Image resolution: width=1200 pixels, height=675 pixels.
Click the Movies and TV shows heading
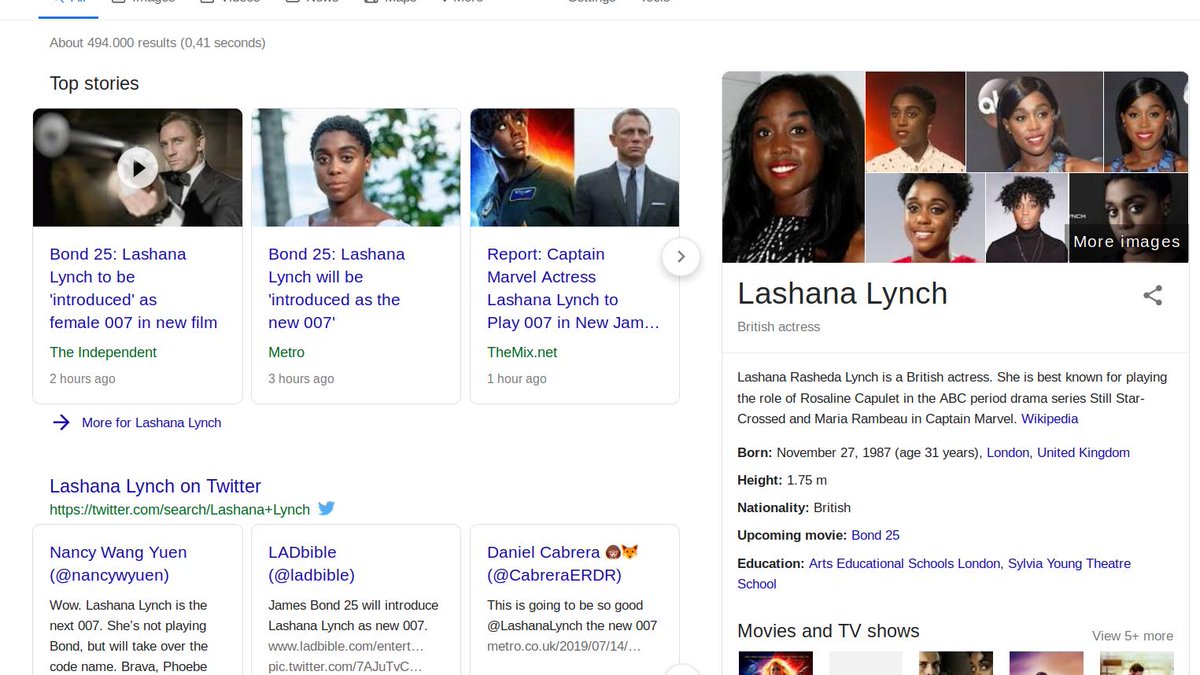tap(828, 631)
